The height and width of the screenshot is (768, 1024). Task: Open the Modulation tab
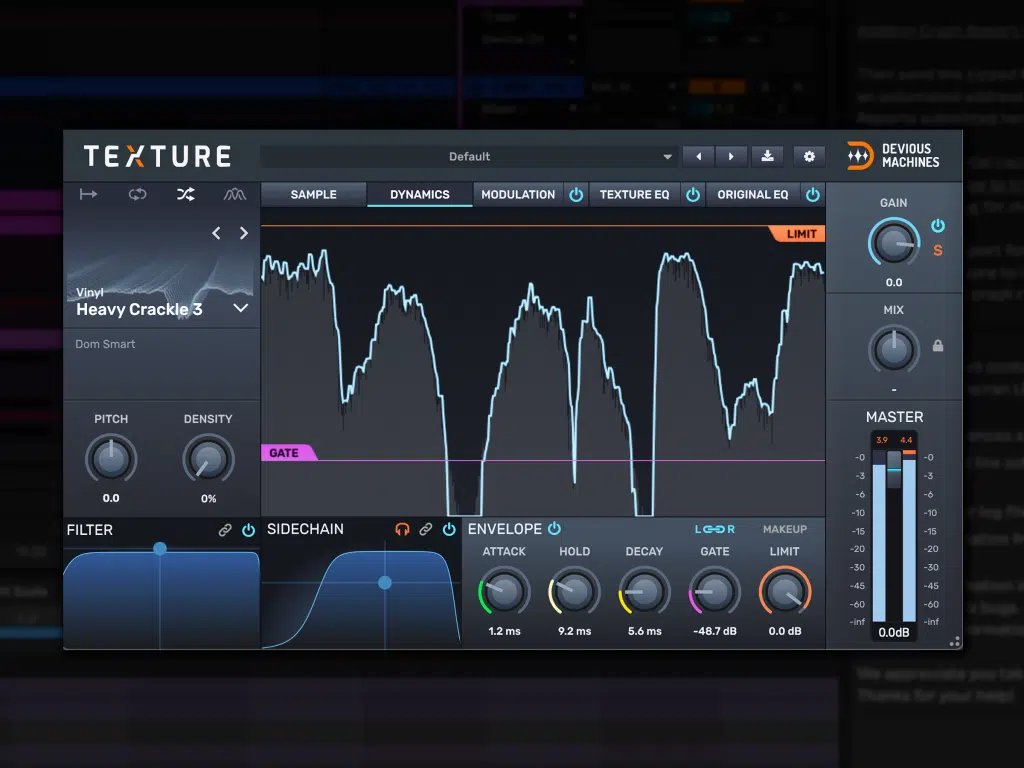point(518,195)
